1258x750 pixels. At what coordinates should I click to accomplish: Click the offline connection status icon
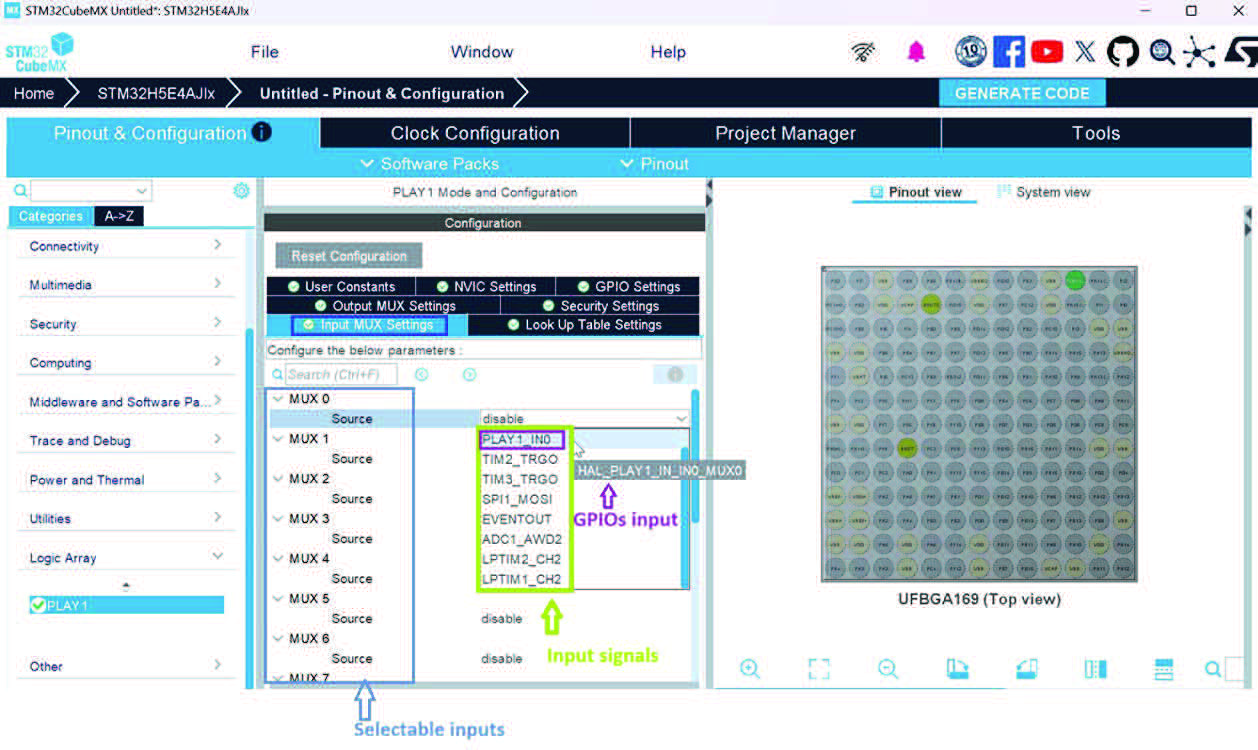coord(864,52)
